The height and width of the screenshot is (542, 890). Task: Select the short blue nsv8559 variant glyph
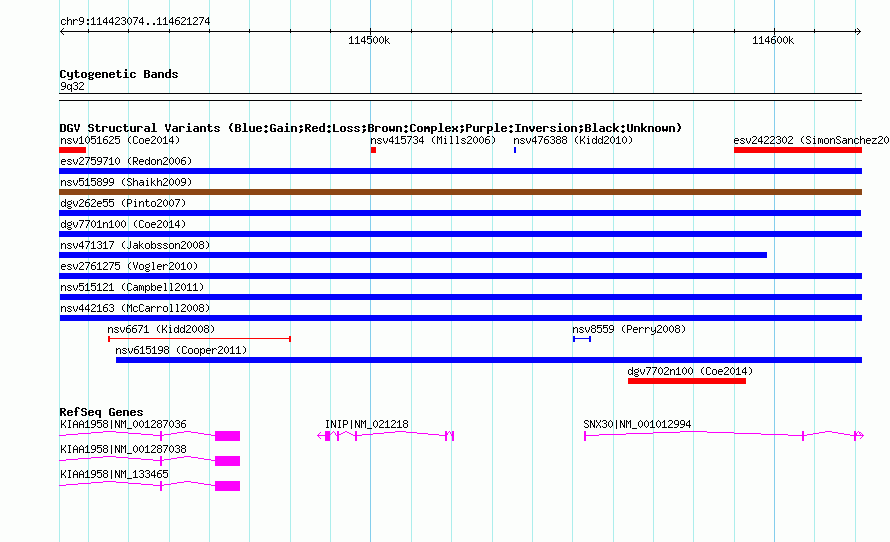click(x=582, y=339)
